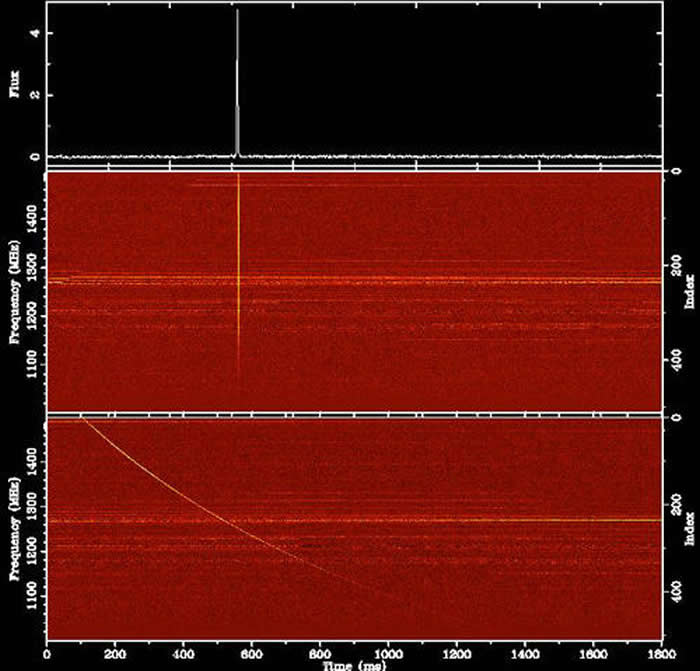Click the peak of the flux pulse spike
The height and width of the screenshot is (671, 700).
[237, 12]
